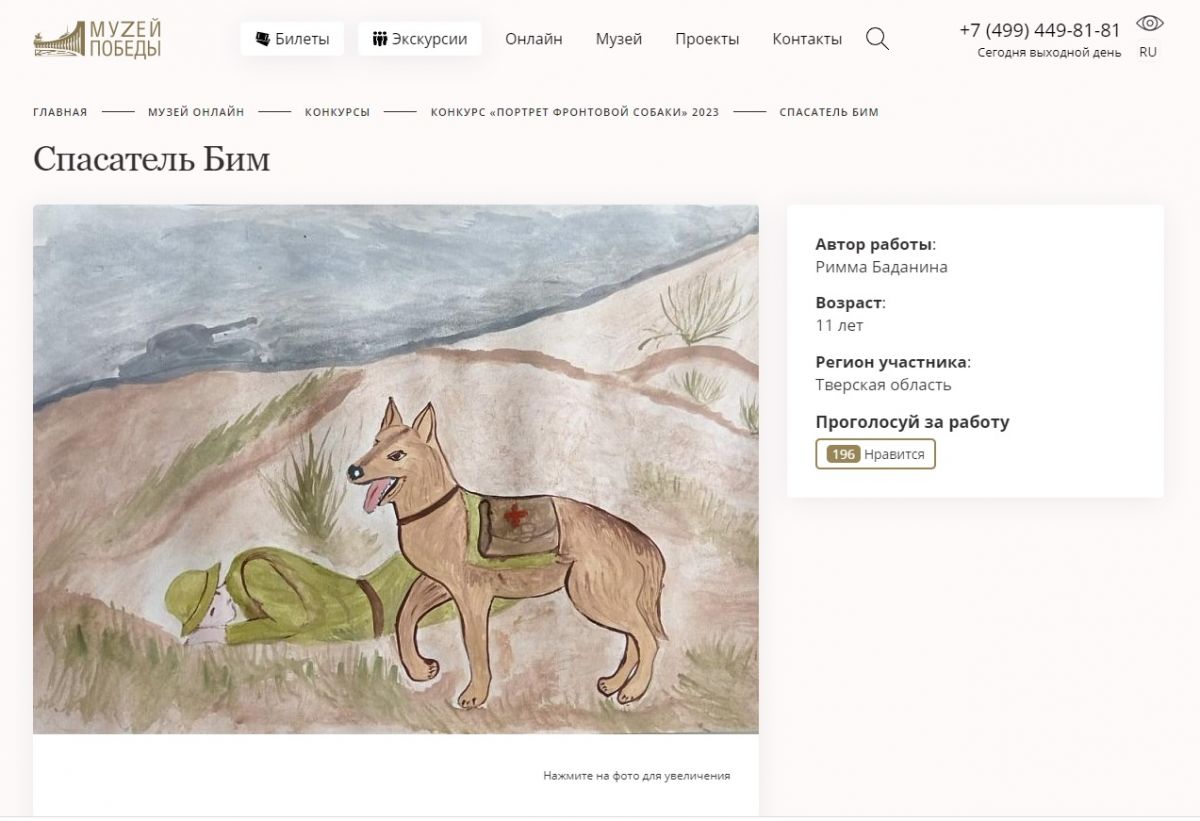This screenshot has width=1200, height=821.
Task: Vote with the Нравится button
Action: pos(894,454)
